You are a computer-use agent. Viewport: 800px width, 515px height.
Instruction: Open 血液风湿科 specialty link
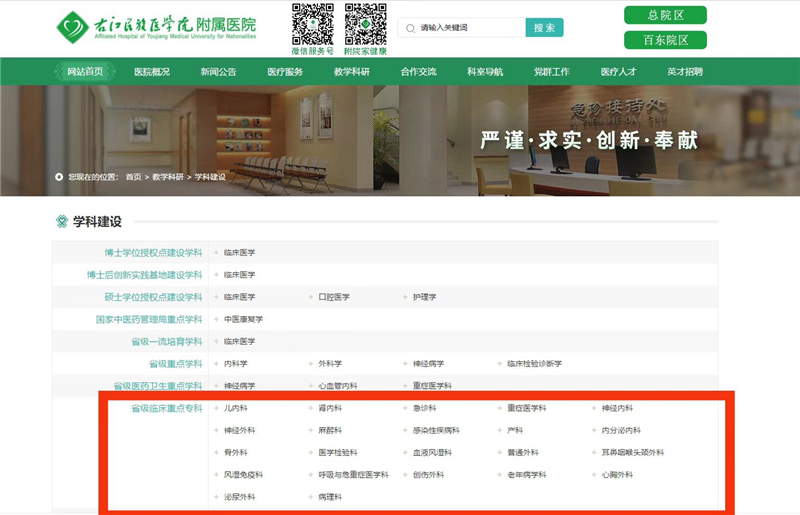432,452
